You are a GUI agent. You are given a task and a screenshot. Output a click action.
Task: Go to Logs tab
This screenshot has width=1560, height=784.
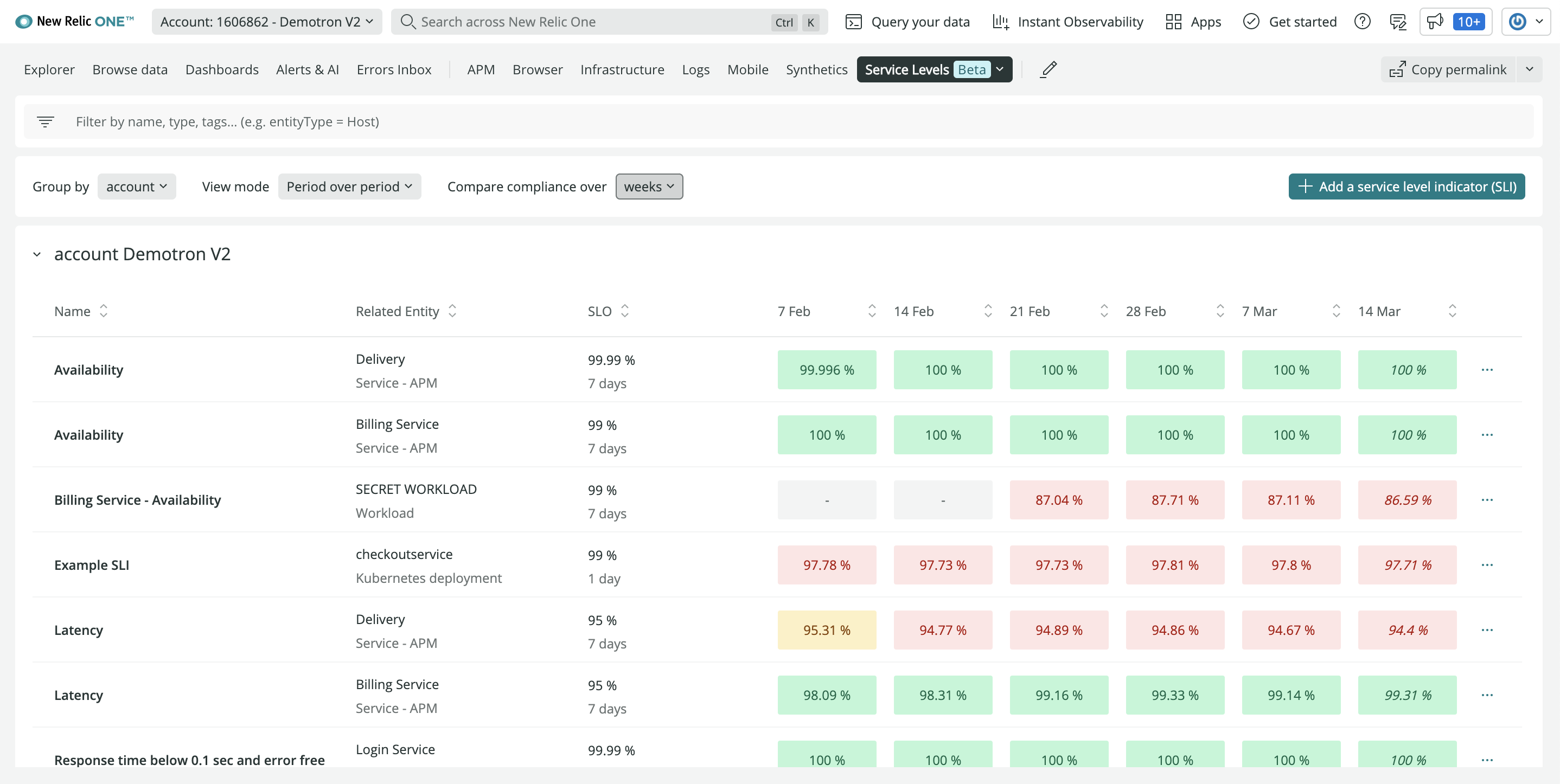tap(695, 69)
